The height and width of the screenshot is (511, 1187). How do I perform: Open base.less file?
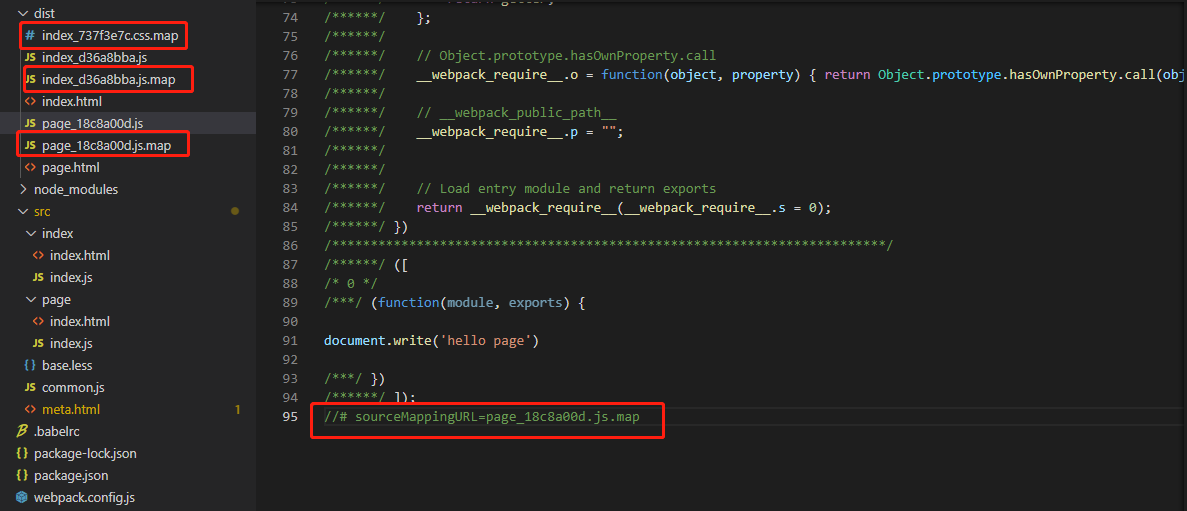point(67,365)
